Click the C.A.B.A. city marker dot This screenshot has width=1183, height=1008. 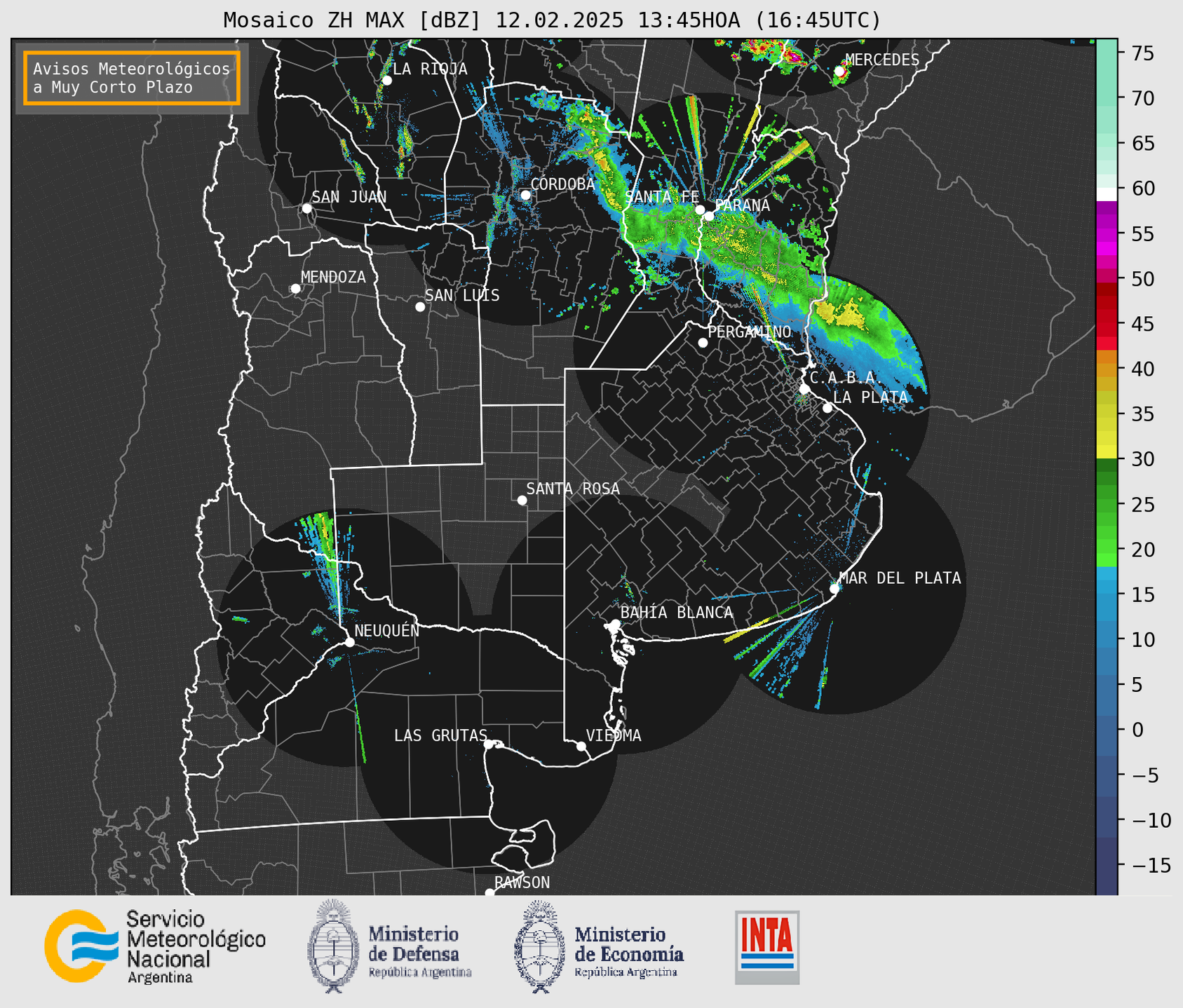point(805,389)
